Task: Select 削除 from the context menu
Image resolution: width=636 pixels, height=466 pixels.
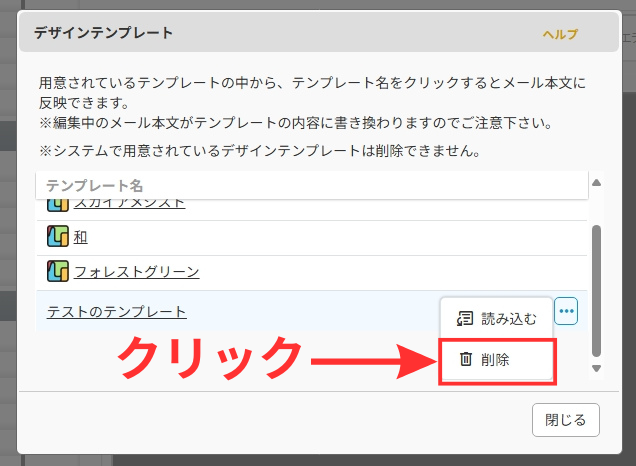Action: tap(497, 360)
